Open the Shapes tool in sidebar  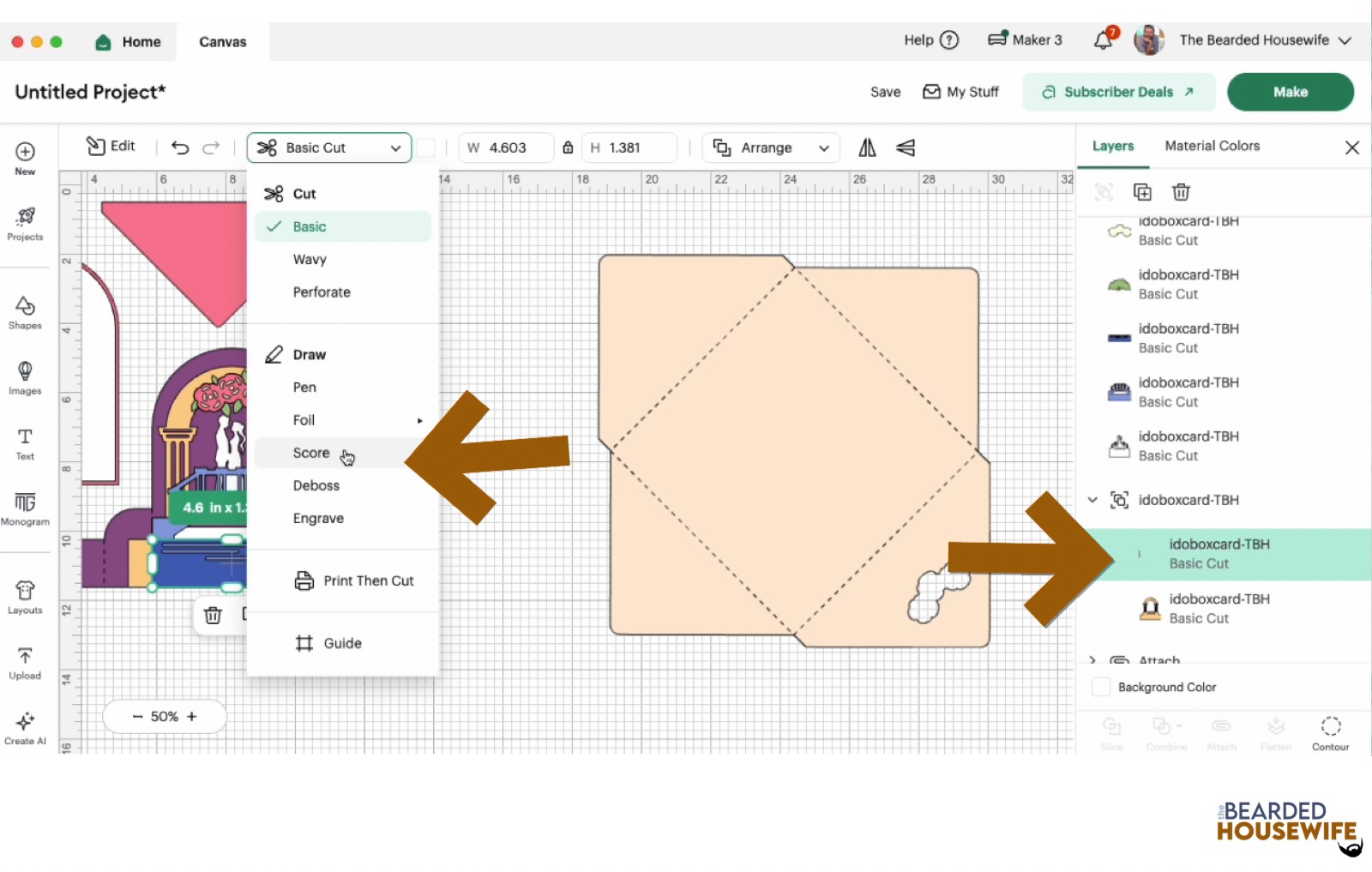(x=25, y=312)
